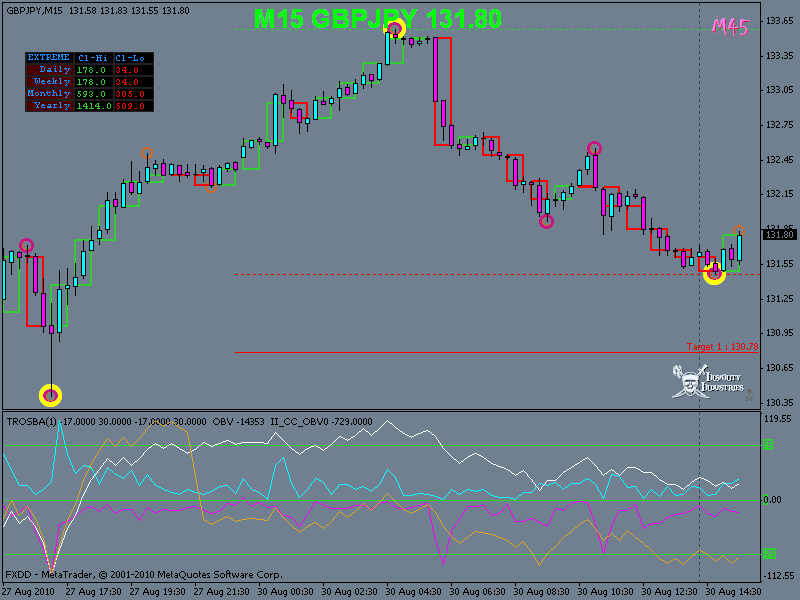Click the orange circle above the last candle

739,231
